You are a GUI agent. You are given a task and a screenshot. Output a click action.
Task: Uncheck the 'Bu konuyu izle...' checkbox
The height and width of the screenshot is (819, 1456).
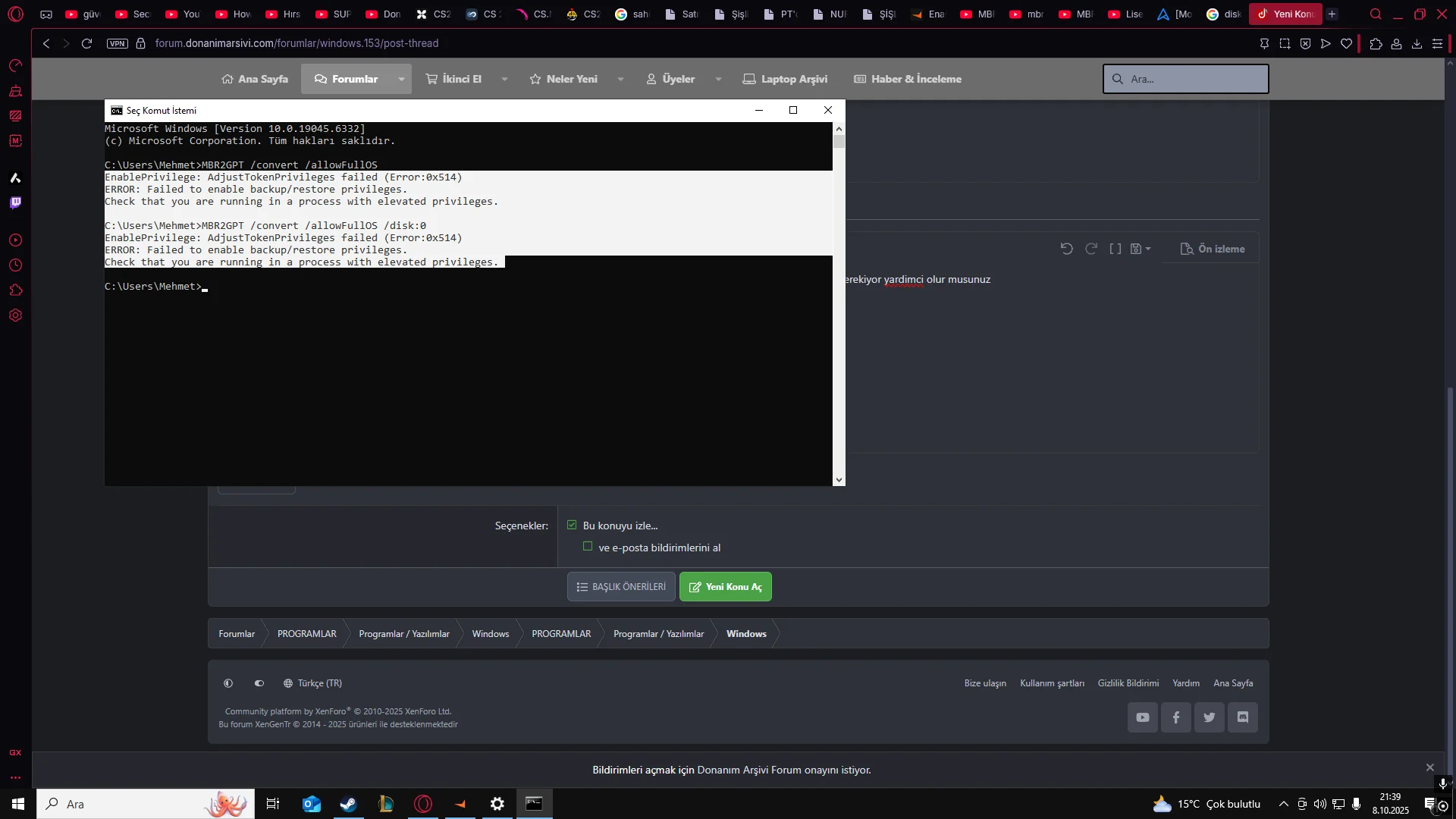(572, 525)
